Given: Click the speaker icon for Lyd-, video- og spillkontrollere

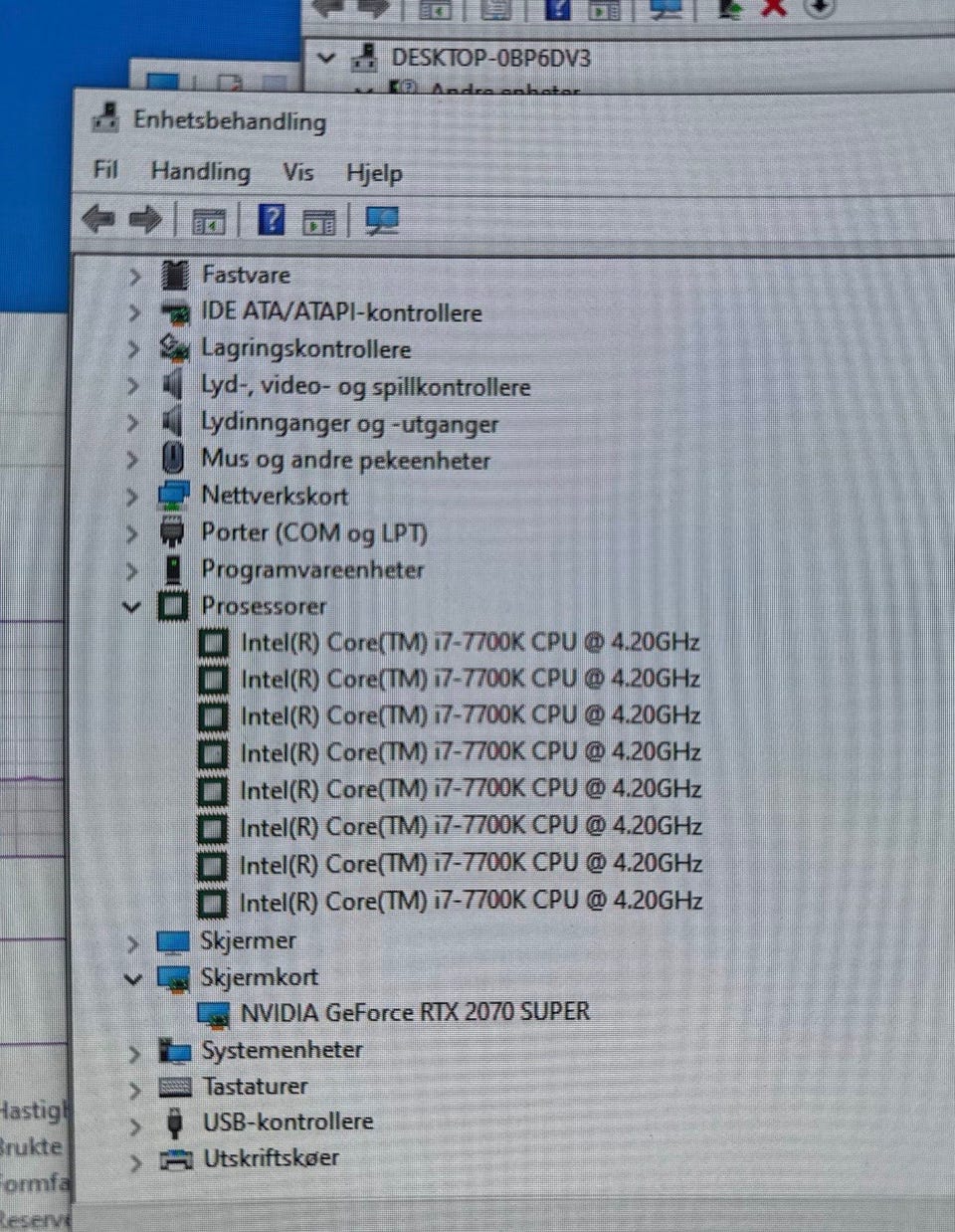Looking at the screenshot, I should 174,386.
